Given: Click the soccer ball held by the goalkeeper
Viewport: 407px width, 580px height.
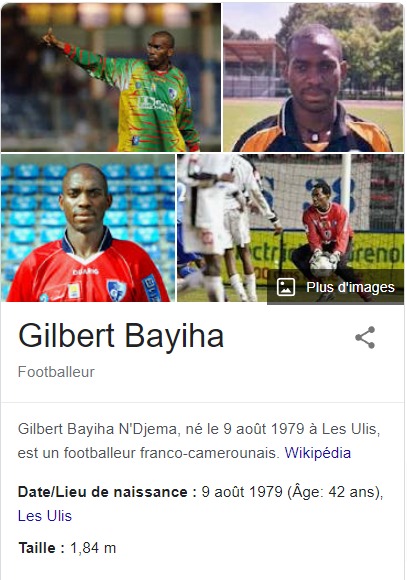Looking at the screenshot, I should pos(322,266).
